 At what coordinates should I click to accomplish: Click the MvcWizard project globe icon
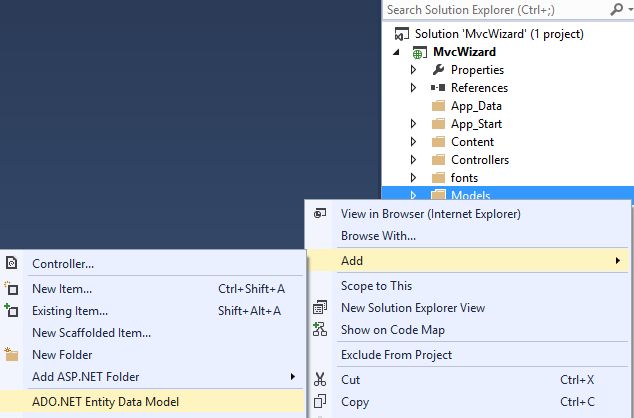[x=419, y=53]
